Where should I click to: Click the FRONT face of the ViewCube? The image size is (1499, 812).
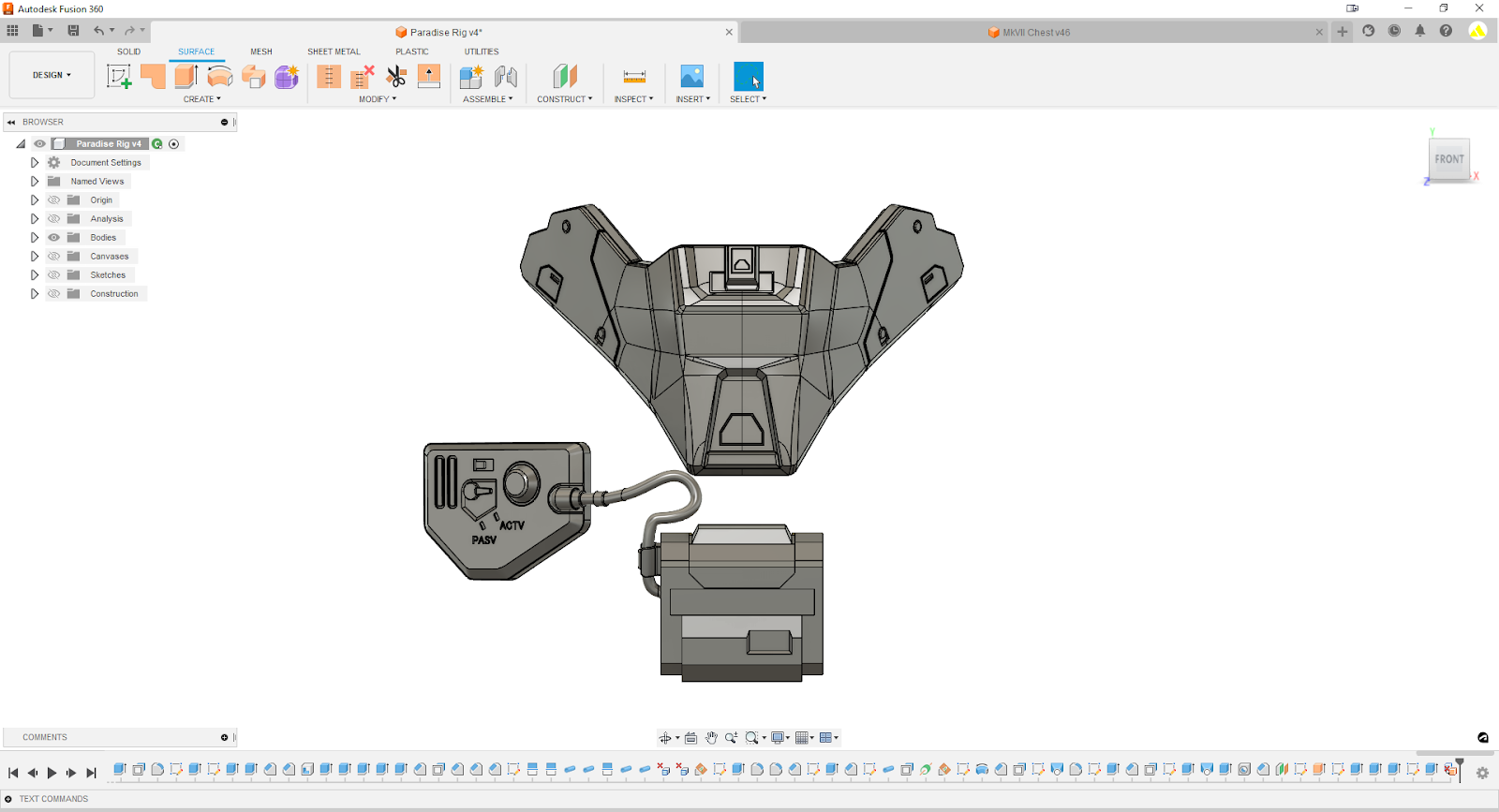click(x=1448, y=159)
